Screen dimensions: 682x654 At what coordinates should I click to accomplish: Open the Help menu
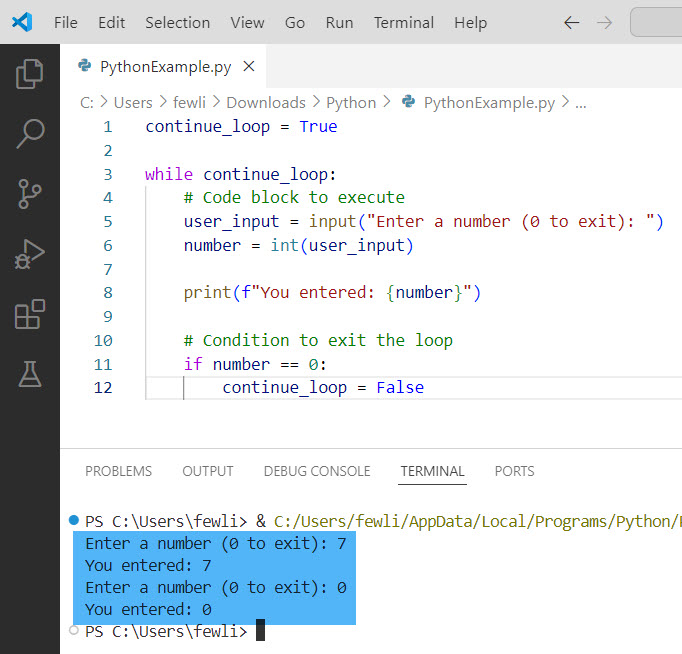(470, 23)
